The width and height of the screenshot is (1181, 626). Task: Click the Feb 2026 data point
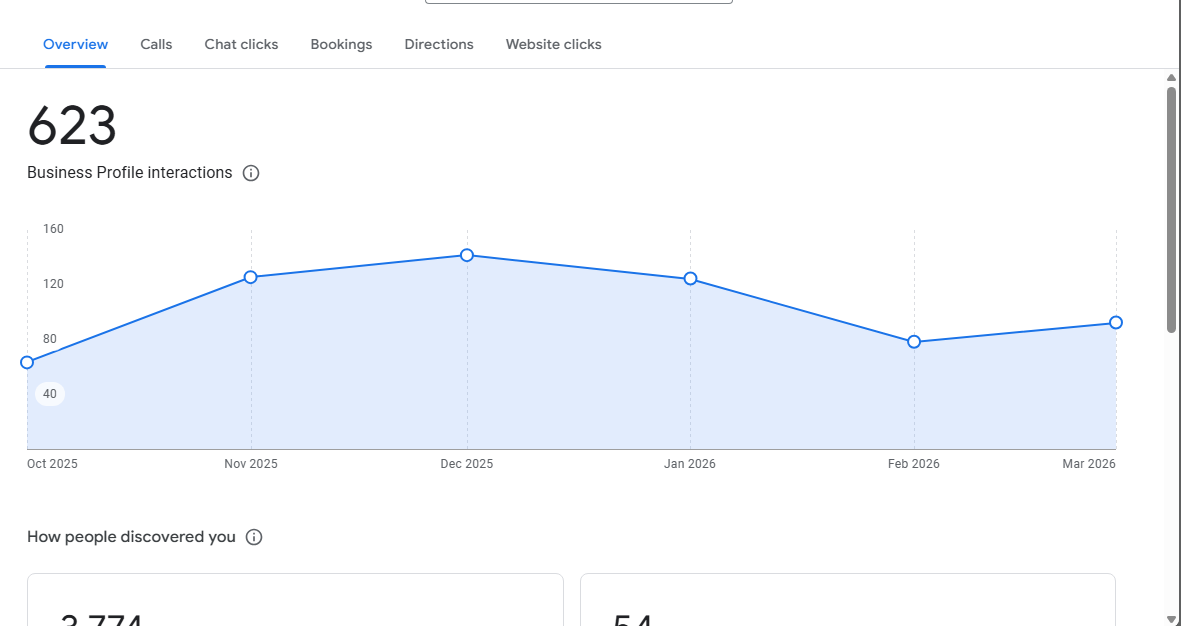914,342
